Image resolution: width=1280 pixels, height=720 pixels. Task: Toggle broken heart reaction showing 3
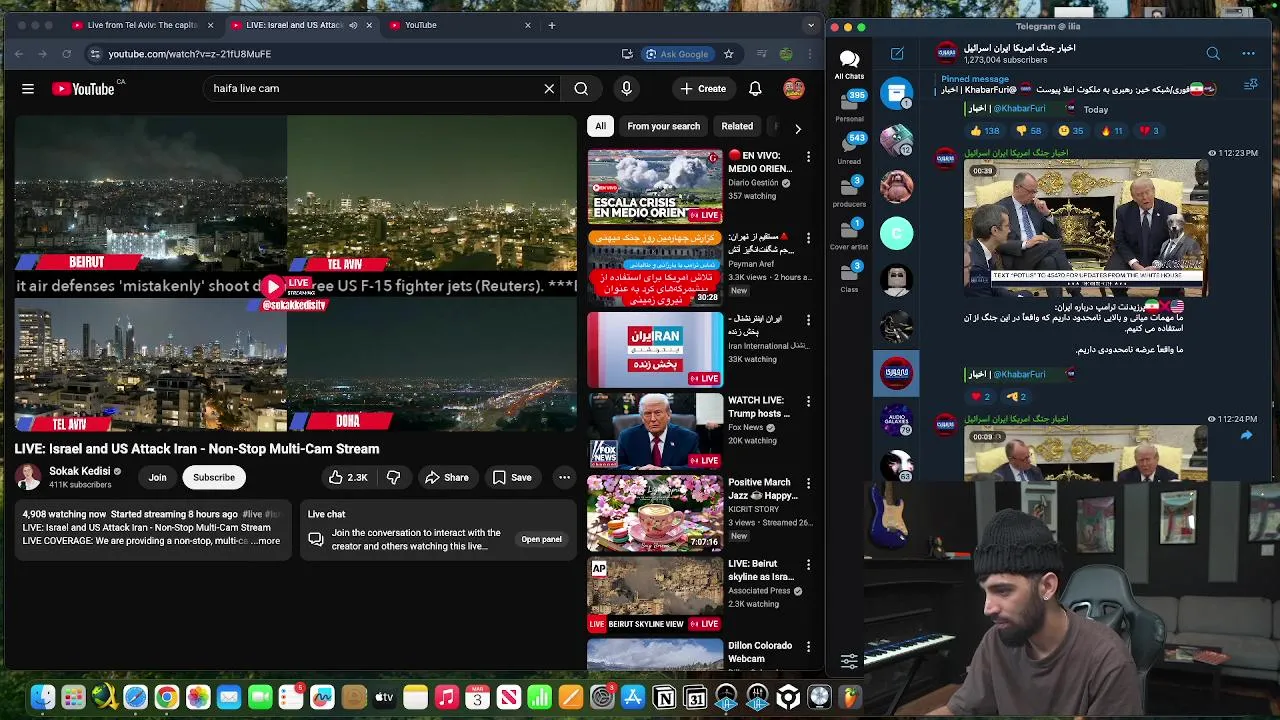click(x=1147, y=130)
